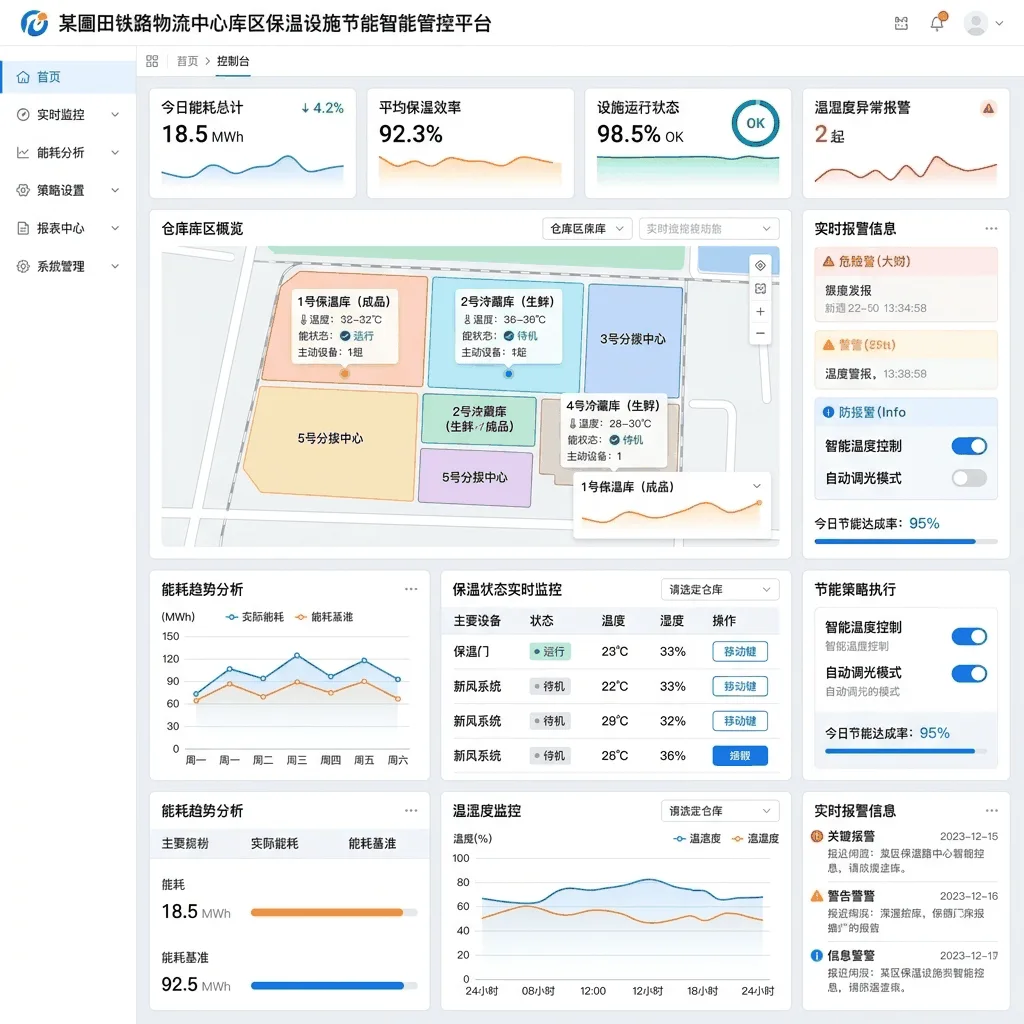Toggle the 能耗基准 legend item

tap(324, 617)
